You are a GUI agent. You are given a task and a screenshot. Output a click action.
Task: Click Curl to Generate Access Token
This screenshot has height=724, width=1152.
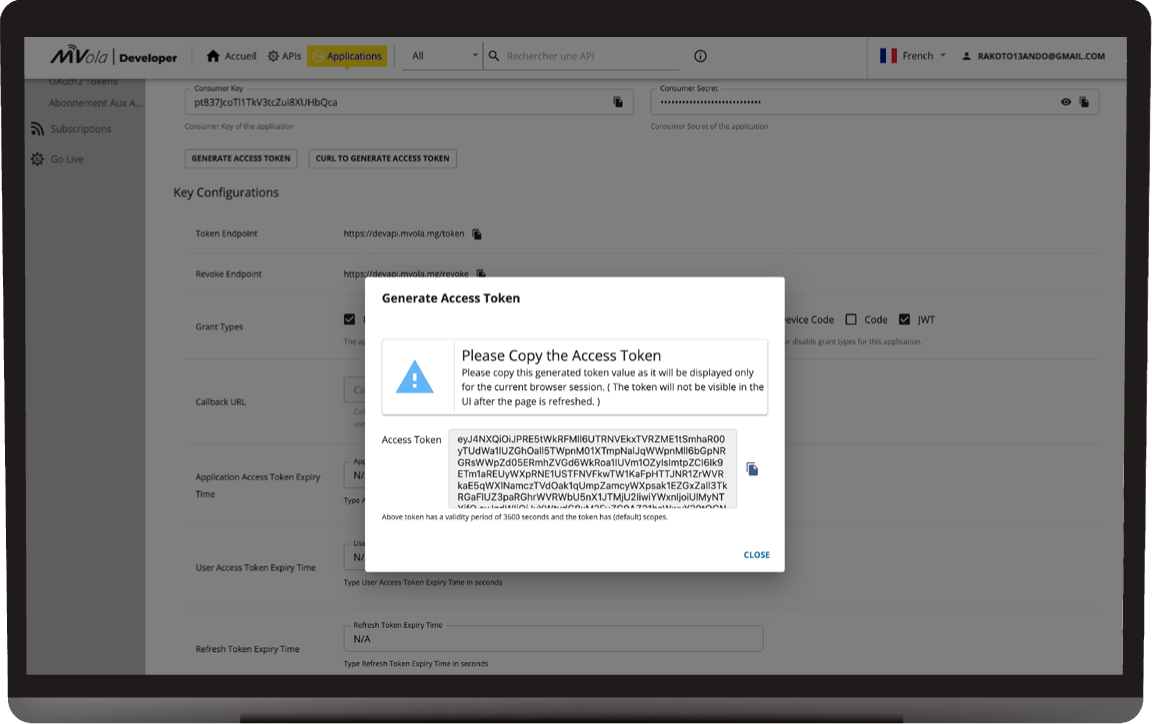[383, 158]
